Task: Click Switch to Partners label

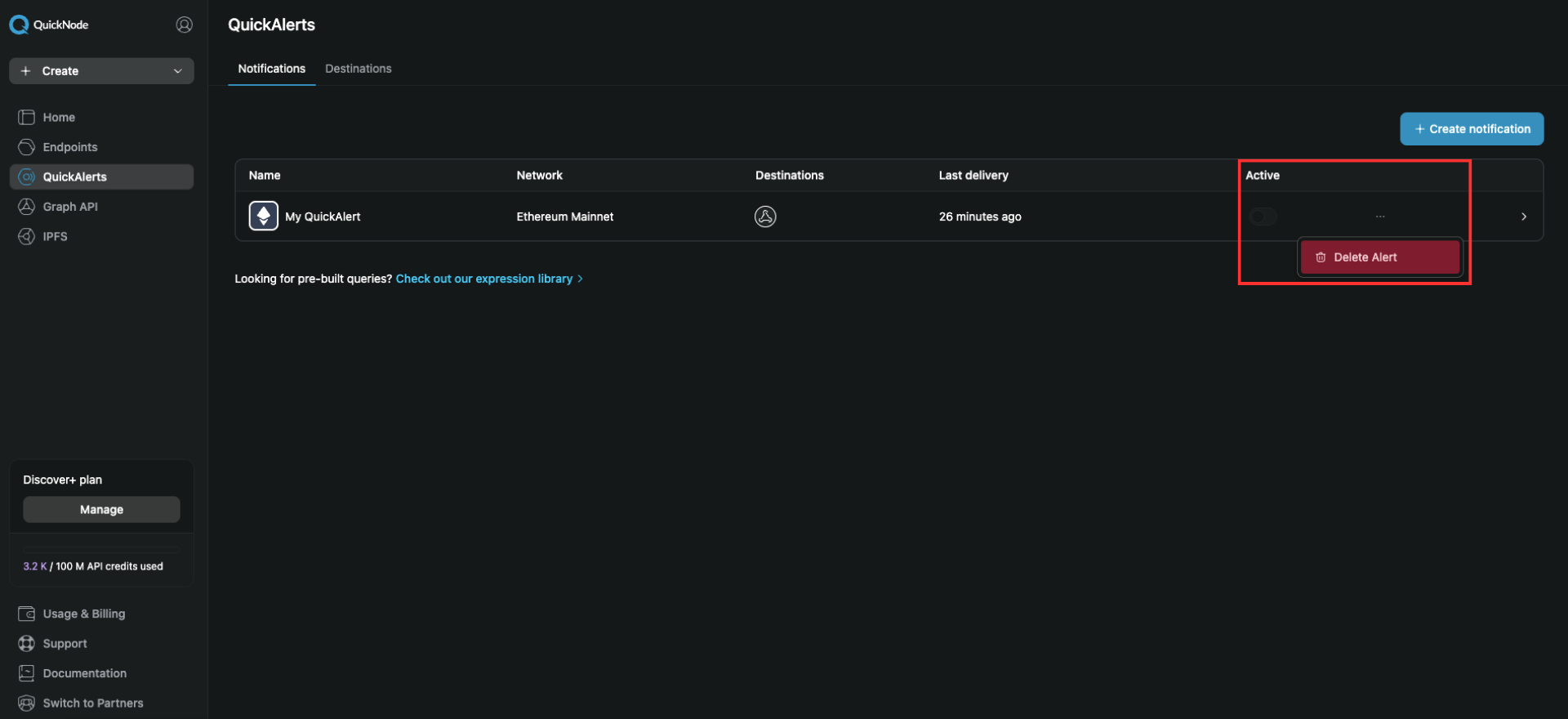Action: [93, 703]
